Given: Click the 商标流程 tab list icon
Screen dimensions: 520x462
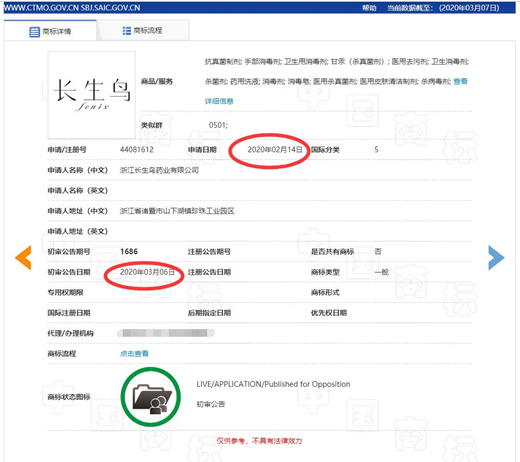Looking at the screenshot, I should (127, 31).
